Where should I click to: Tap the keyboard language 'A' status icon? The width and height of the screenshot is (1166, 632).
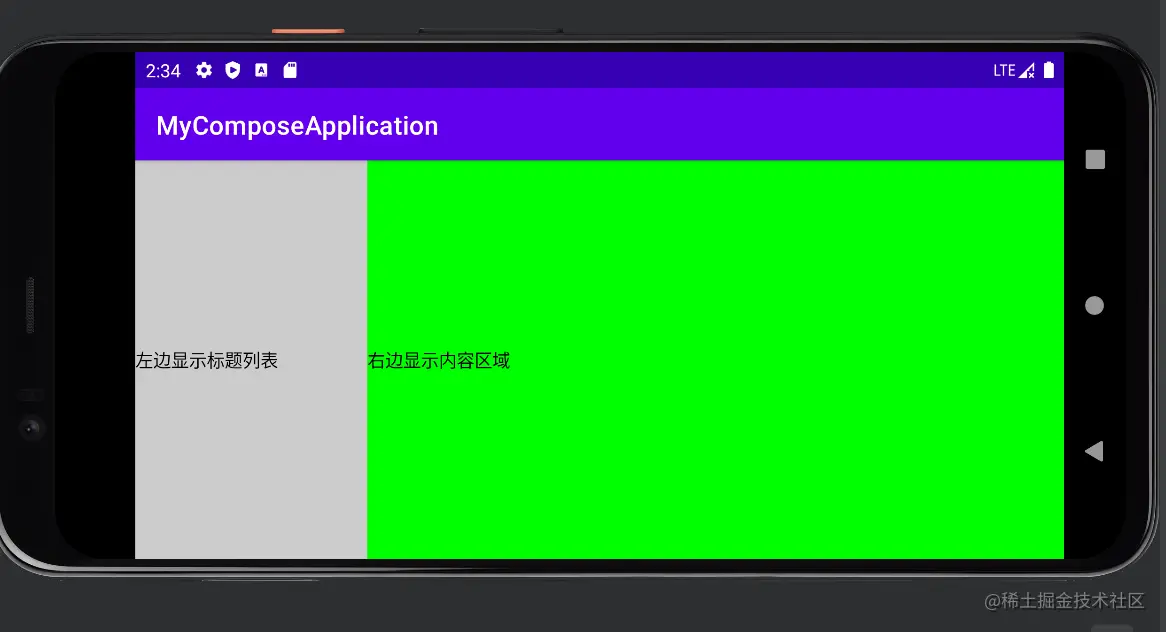click(x=261, y=70)
